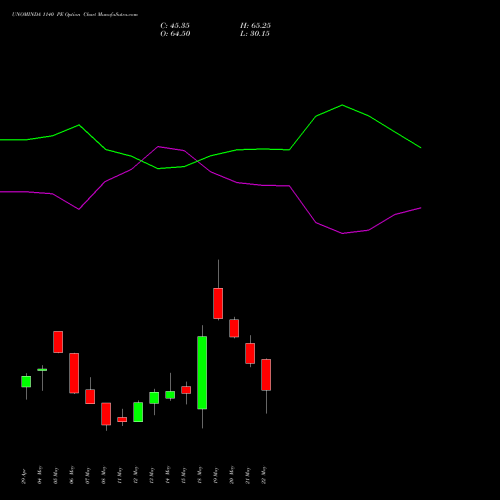Click the red candle for 19 May
Screen dimensions: 500x500
pyautogui.click(x=218, y=303)
